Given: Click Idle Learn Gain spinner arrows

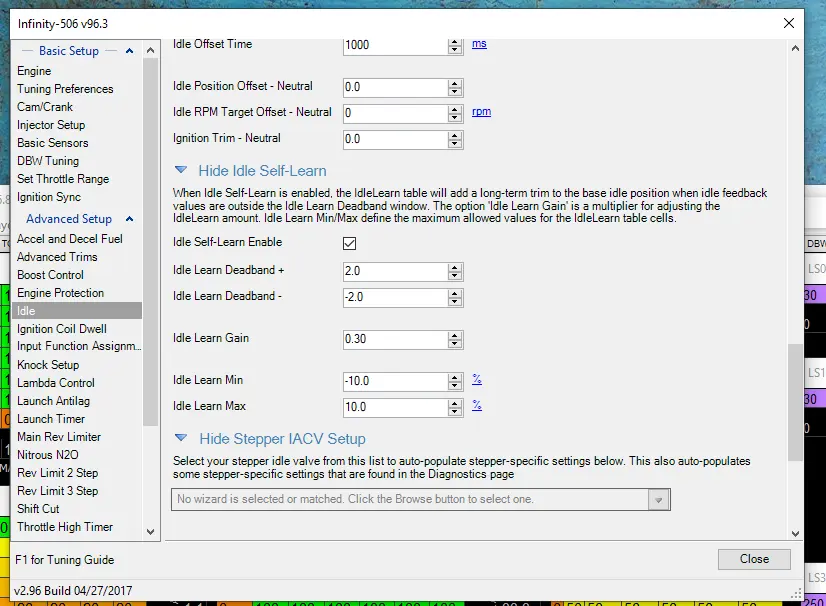Looking at the screenshot, I should pyautogui.click(x=455, y=339).
